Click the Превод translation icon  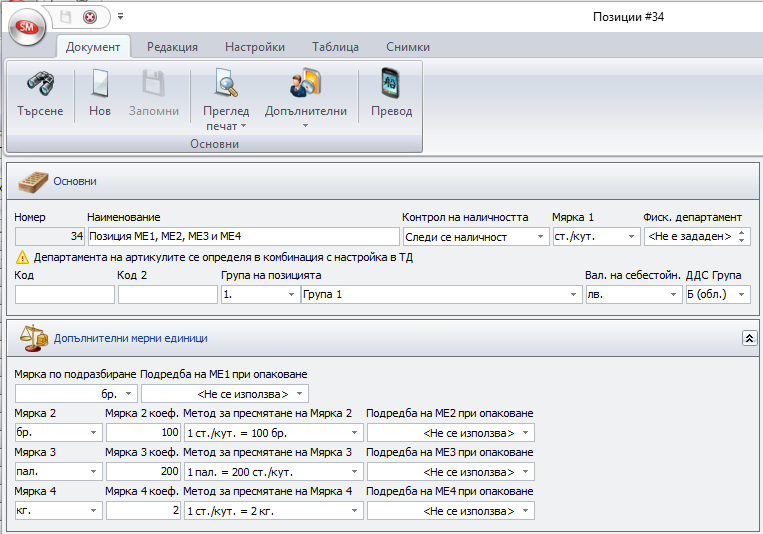coord(391,83)
